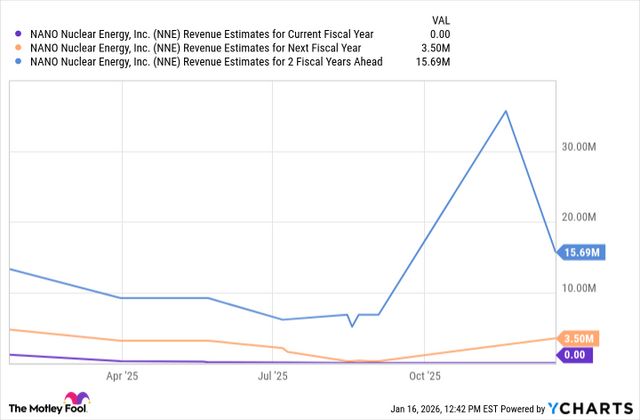This screenshot has width=640, height=420.
Task: Click the blue 15.69M value flag on the chart
Action: coord(580,252)
